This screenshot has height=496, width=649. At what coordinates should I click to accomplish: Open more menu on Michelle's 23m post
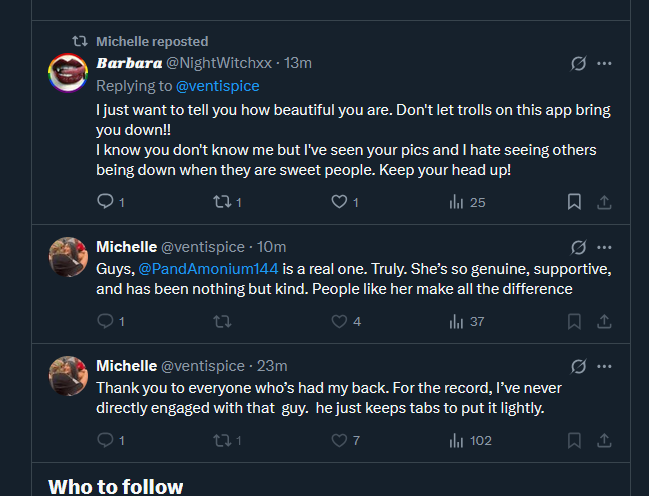click(x=604, y=366)
